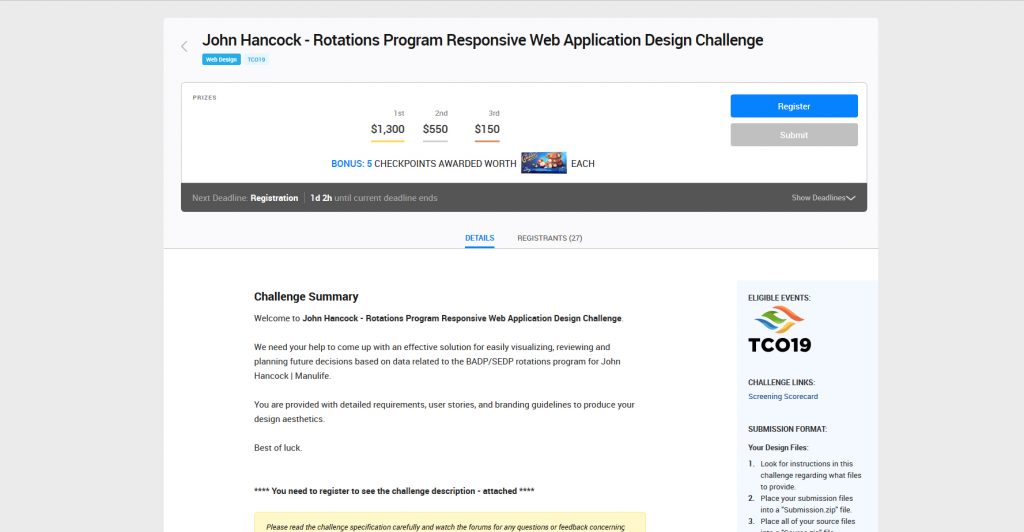Click the 'BONUS: 5' checkpoints text
Image resolution: width=1024 pixels, height=532 pixels.
click(351, 164)
